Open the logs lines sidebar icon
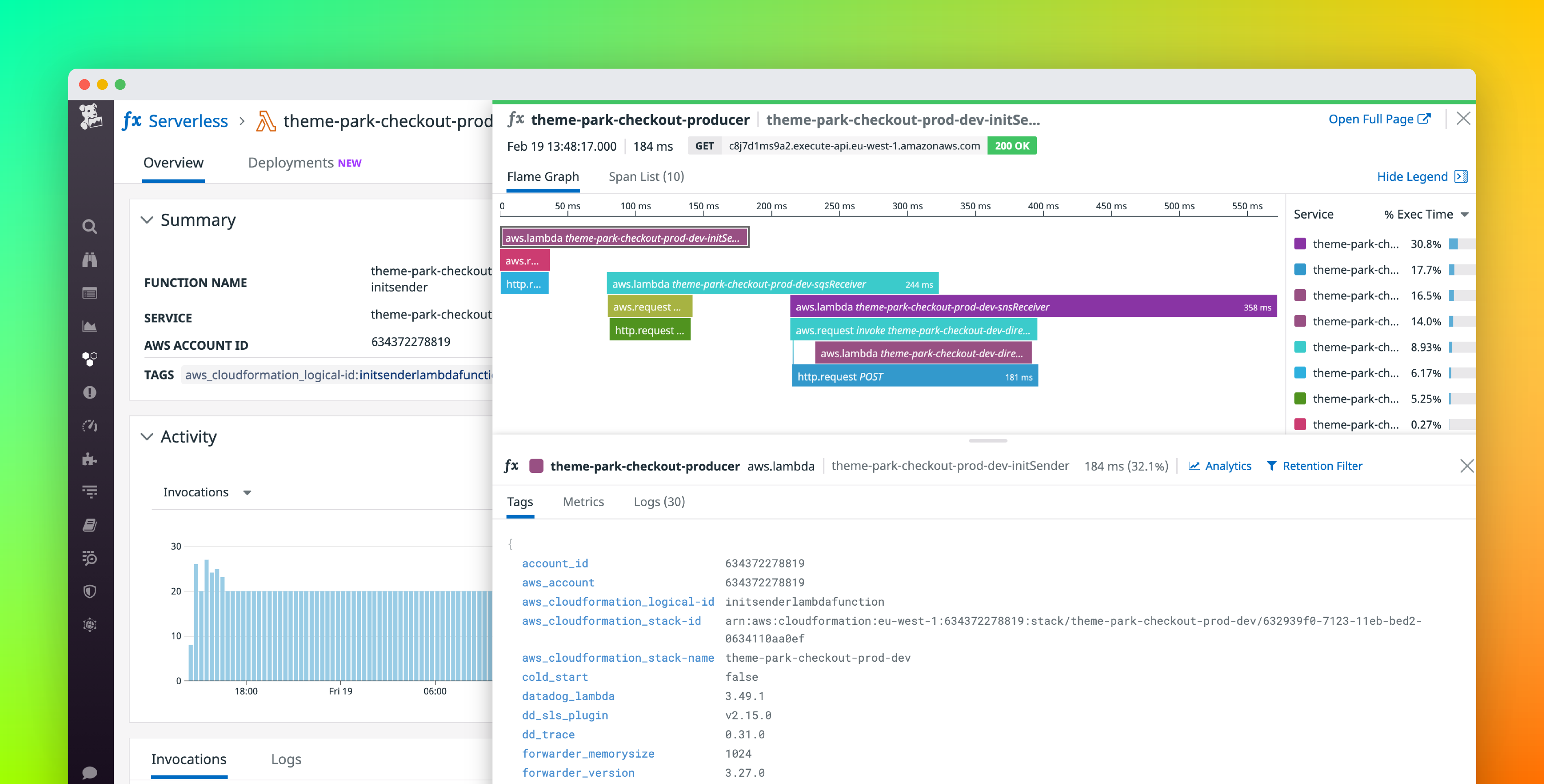Viewport: 1544px width, 784px height. (x=90, y=492)
